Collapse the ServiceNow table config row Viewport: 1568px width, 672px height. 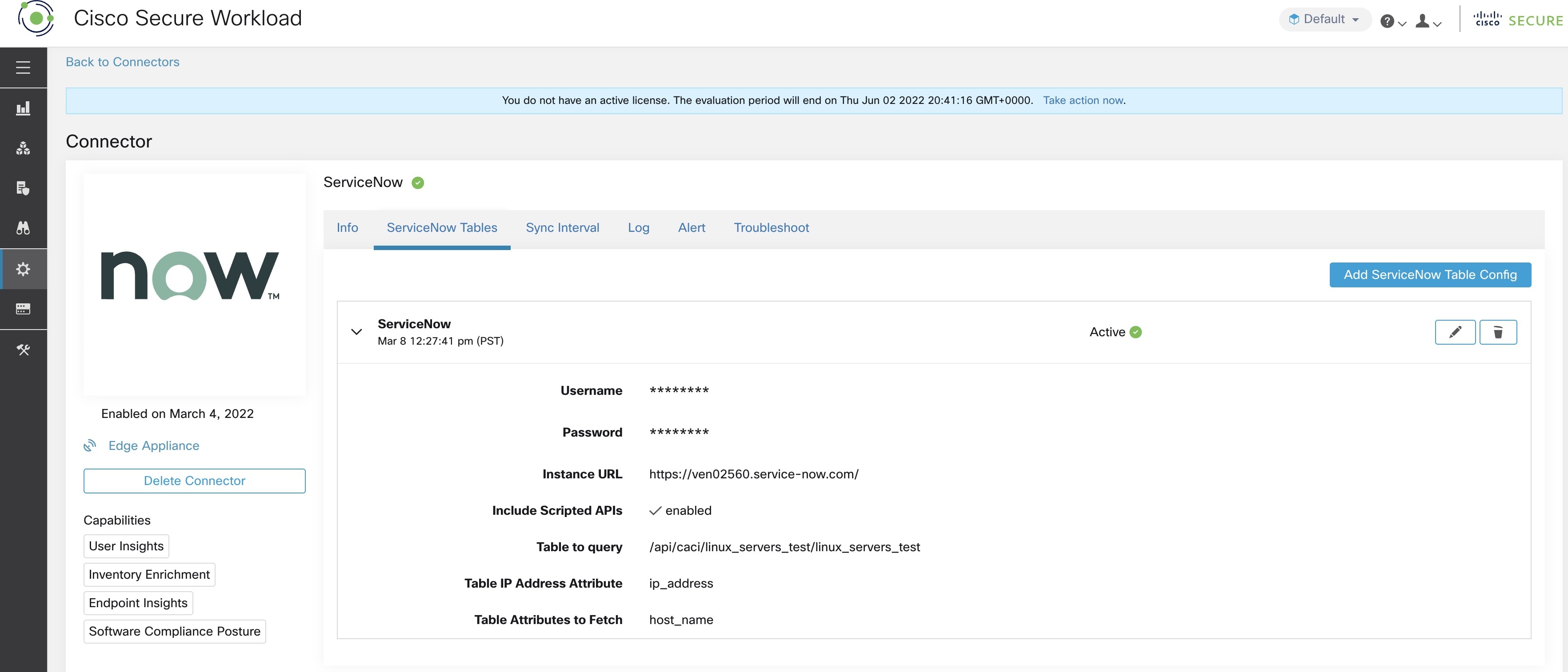(357, 332)
